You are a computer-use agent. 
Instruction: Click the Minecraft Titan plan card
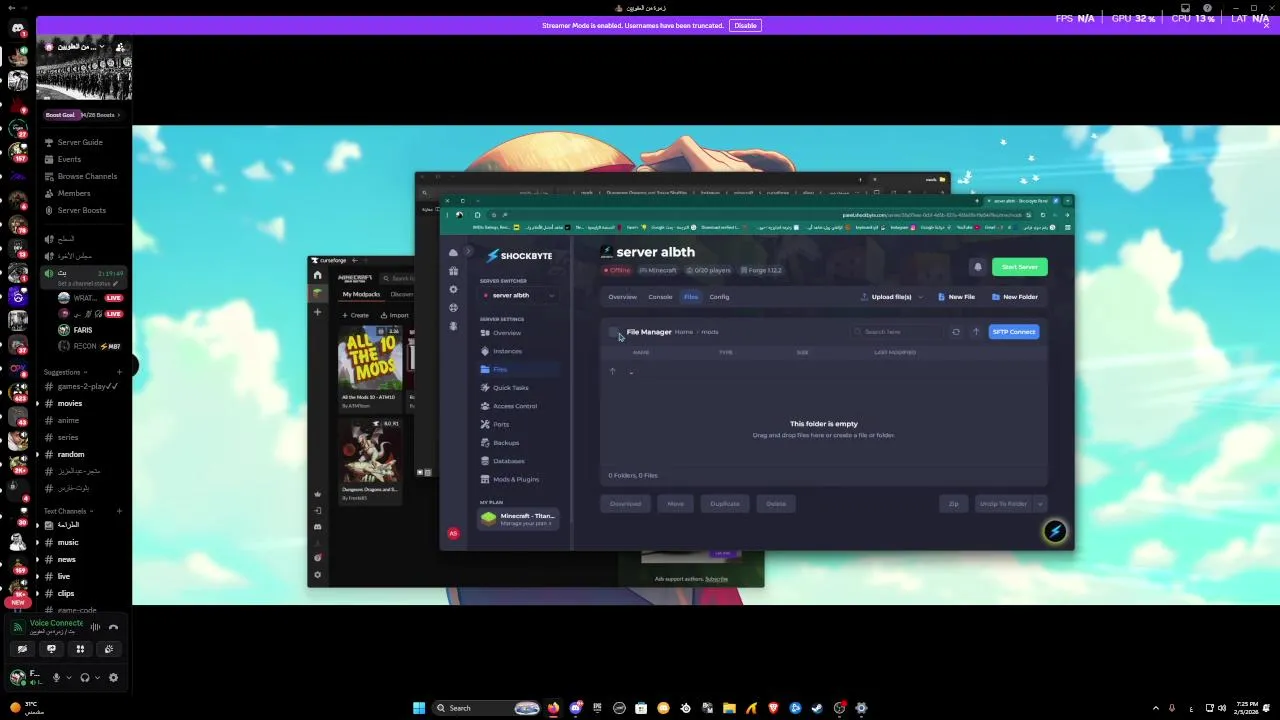tap(518, 519)
